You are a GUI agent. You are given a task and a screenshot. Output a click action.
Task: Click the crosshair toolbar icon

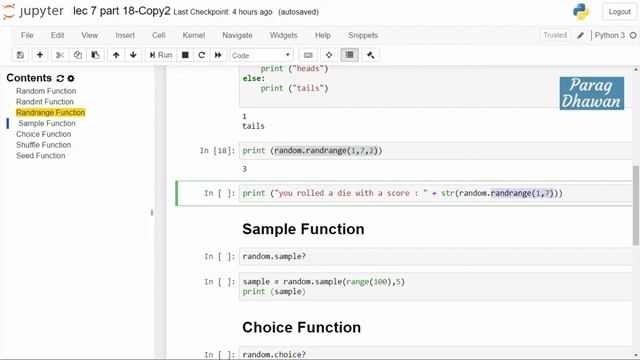(329, 55)
